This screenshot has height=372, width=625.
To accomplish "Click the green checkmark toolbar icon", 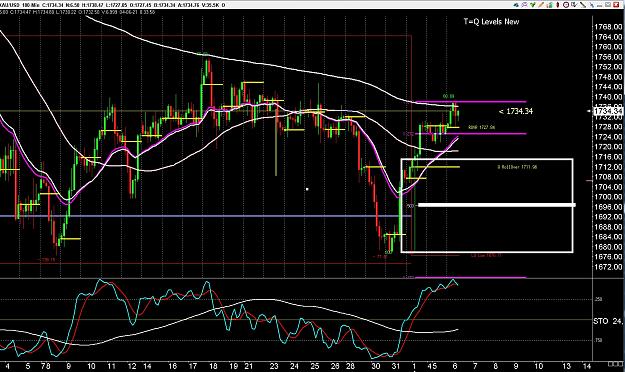I will pos(533,5).
